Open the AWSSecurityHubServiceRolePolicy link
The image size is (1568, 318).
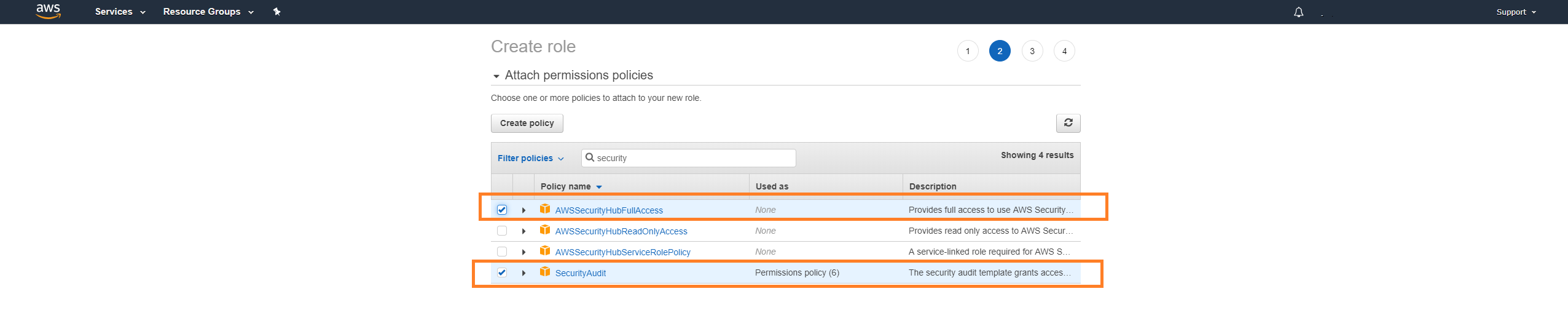(x=623, y=252)
